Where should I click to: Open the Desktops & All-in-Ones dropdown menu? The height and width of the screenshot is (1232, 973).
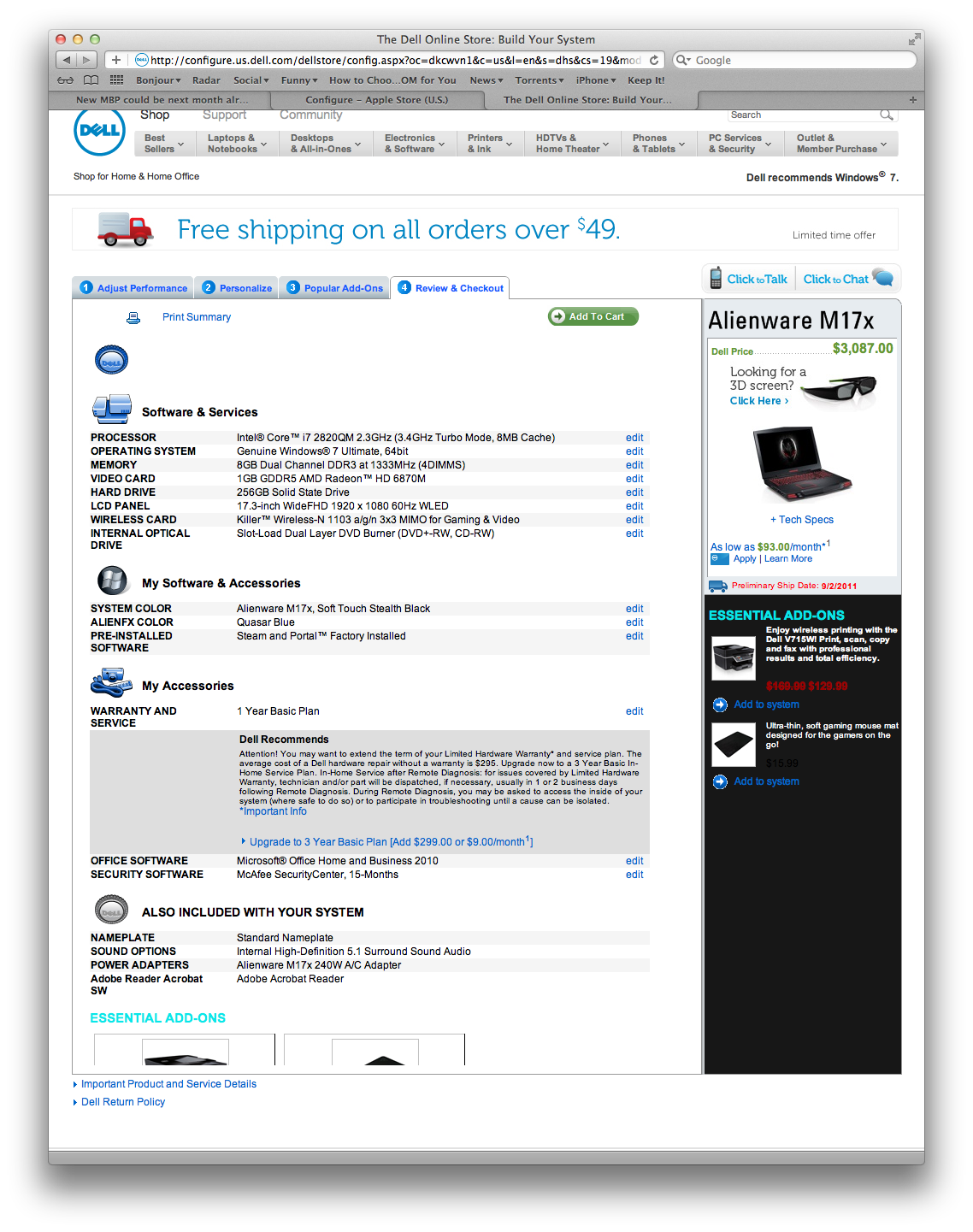[326, 144]
